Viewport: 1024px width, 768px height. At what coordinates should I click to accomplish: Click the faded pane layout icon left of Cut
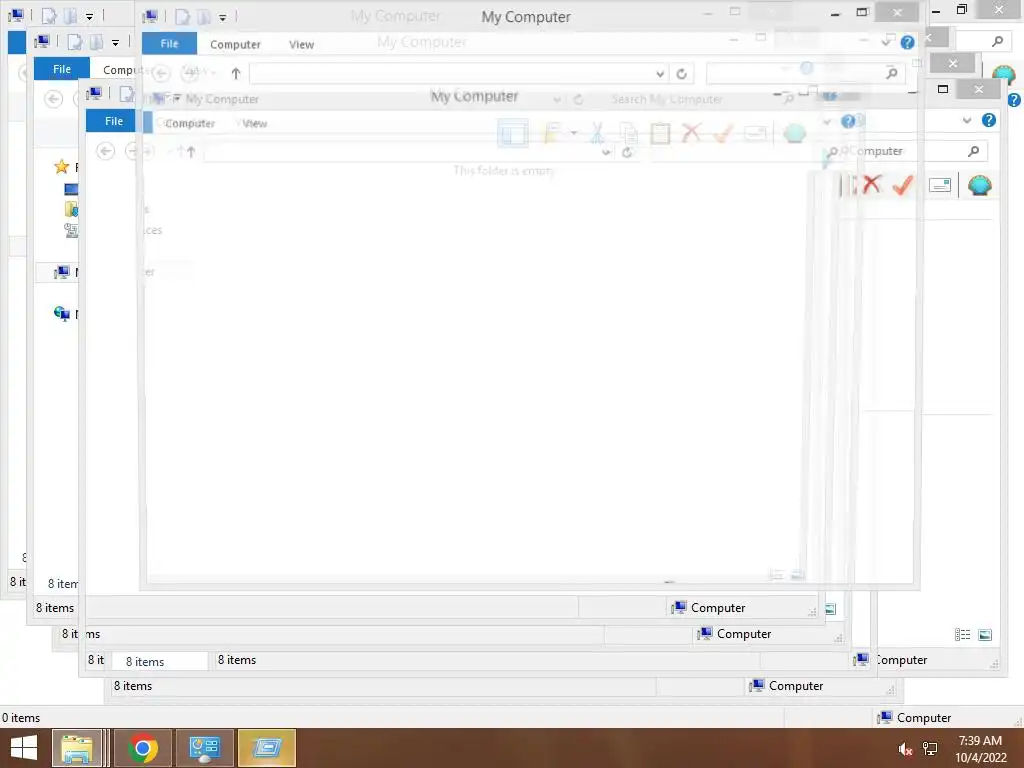tap(513, 133)
